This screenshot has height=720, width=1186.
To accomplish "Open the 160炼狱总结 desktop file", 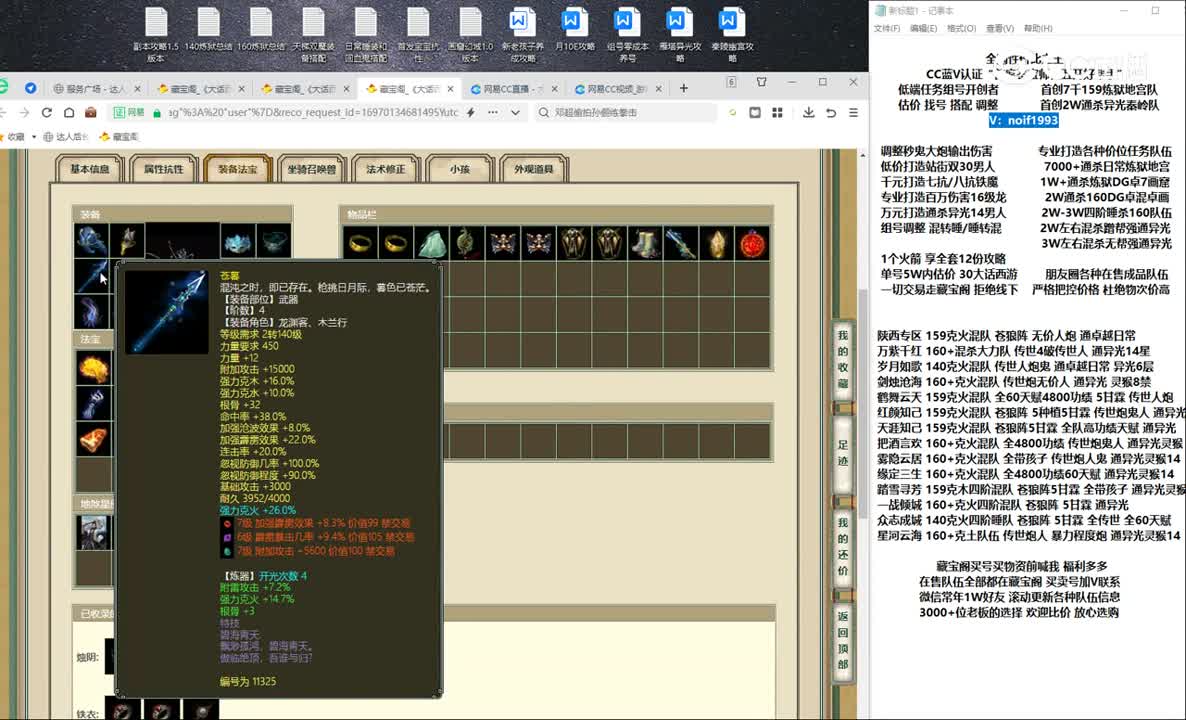I will tap(261, 30).
